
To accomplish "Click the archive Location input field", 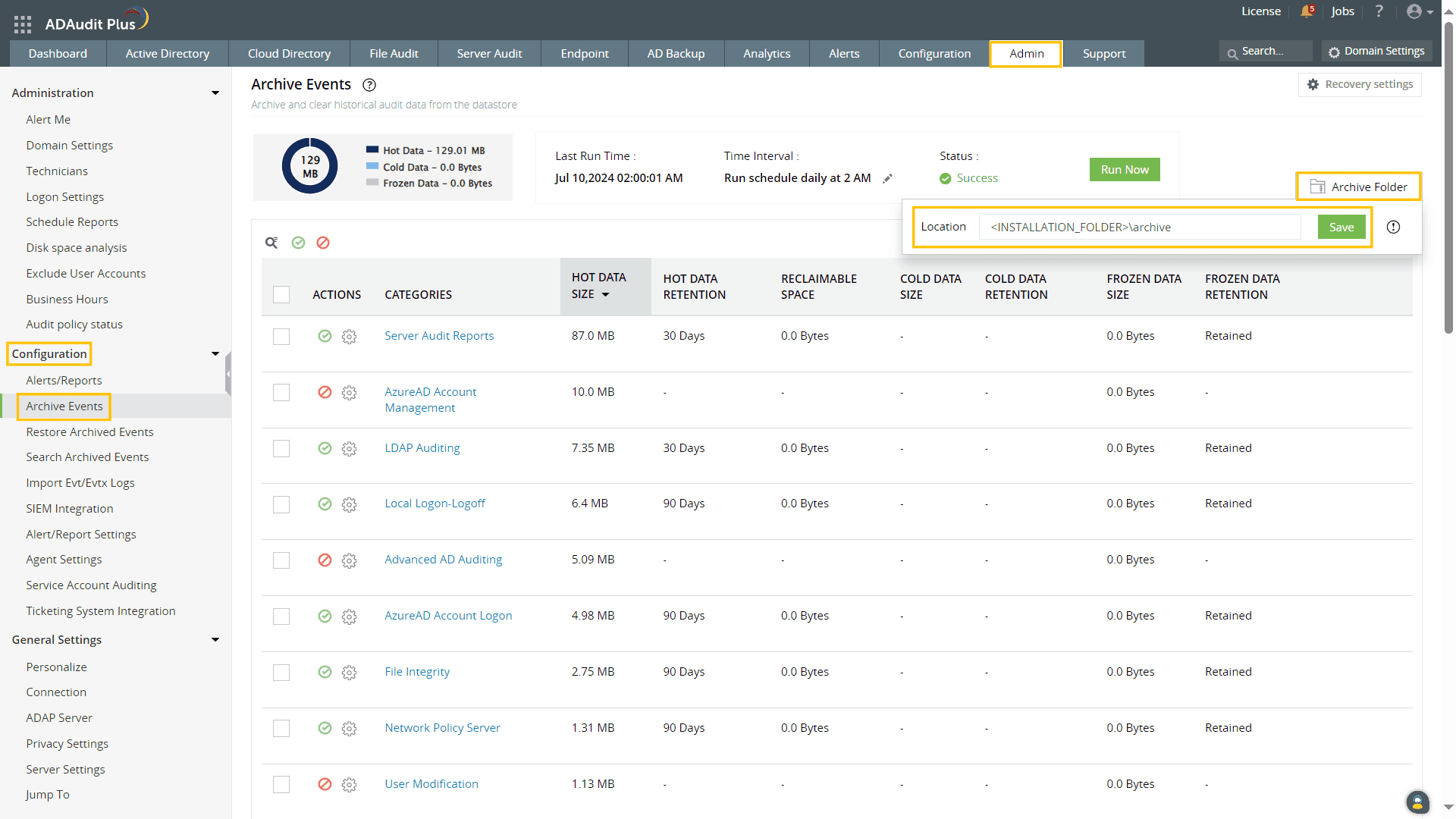I will pos(1139,227).
